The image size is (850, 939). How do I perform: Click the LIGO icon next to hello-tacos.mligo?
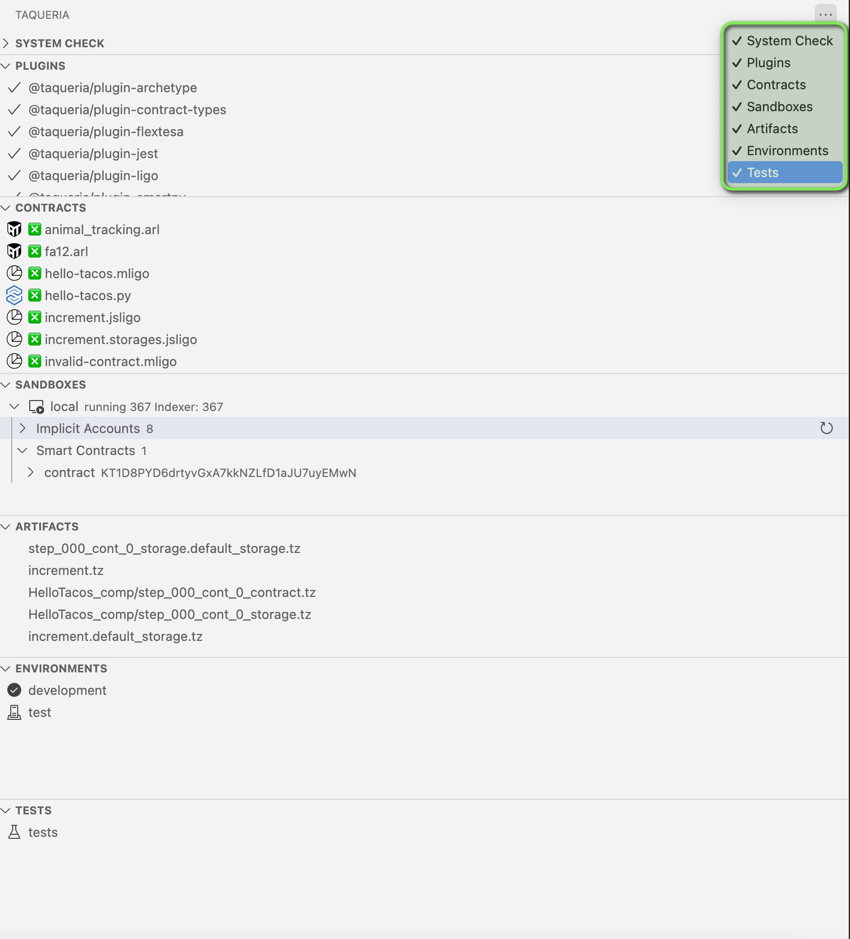[14, 273]
